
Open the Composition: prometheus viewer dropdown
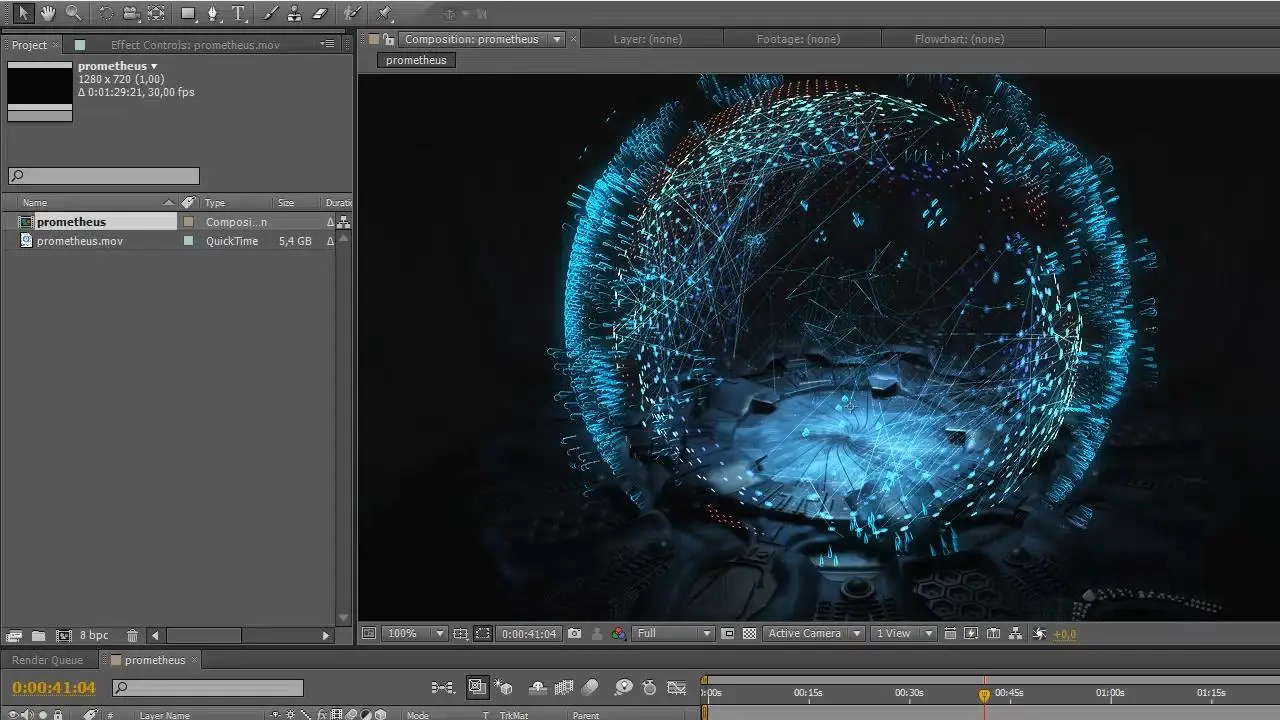557,39
